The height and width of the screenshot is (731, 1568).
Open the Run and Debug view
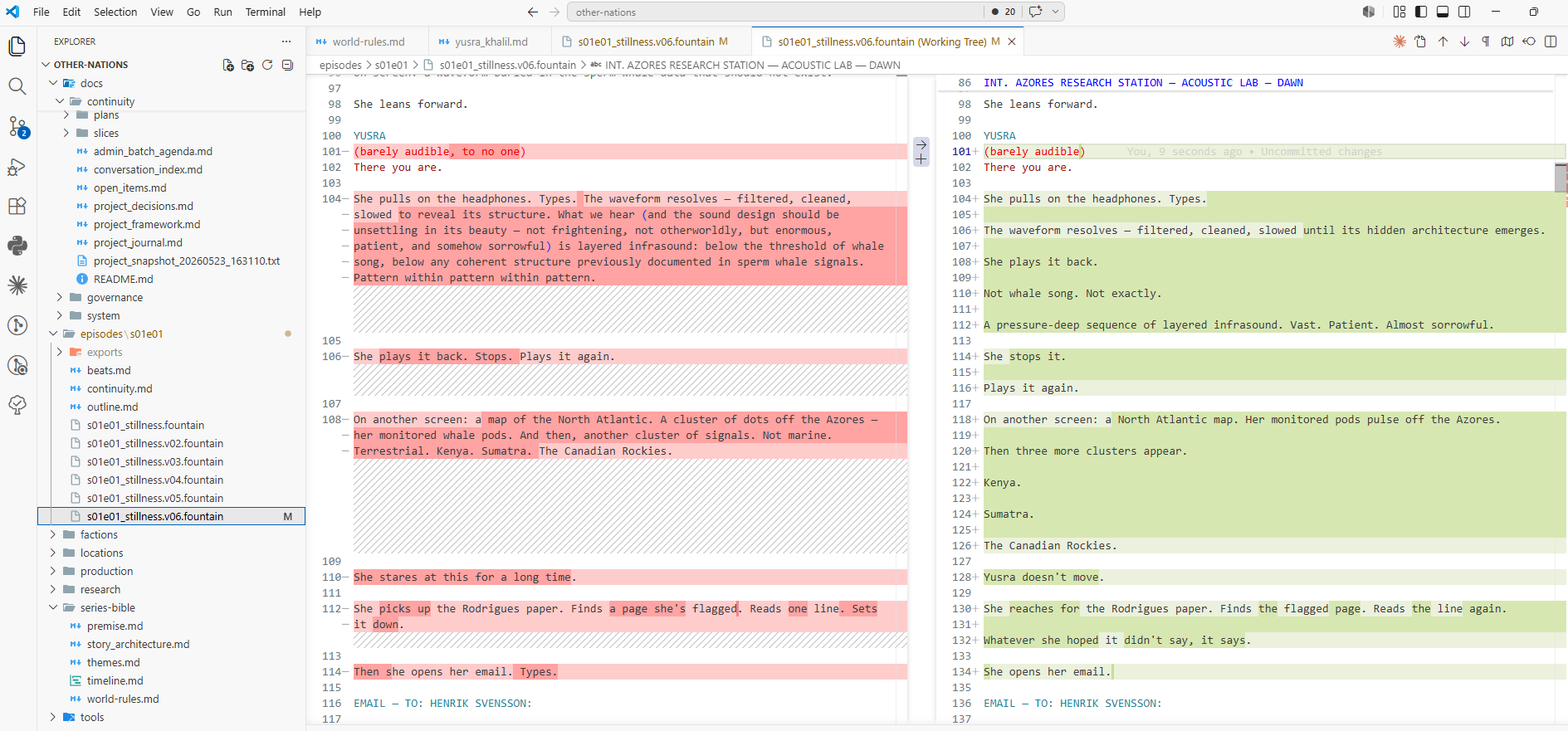[17, 166]
